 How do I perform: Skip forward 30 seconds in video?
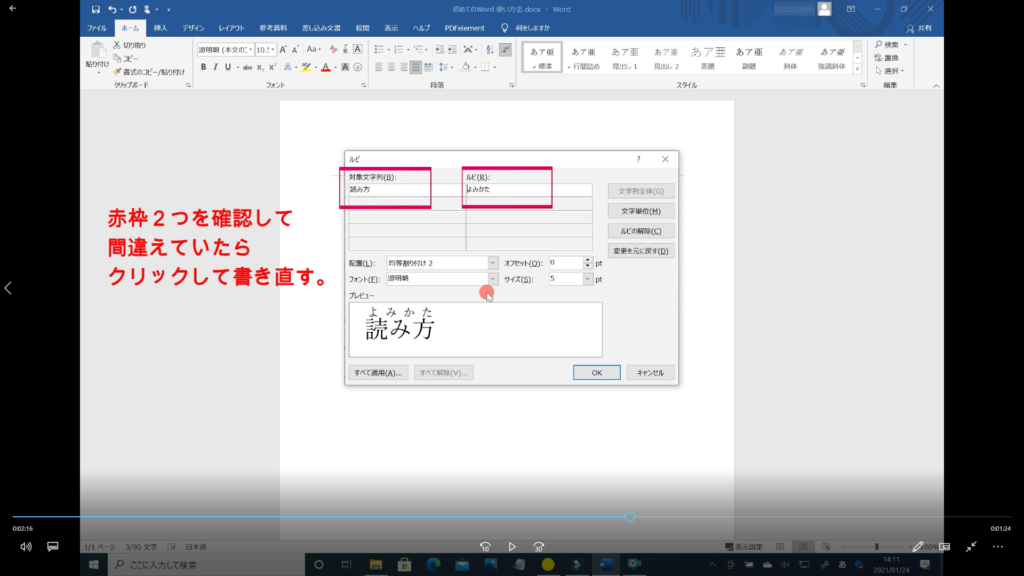click(539, 547)
